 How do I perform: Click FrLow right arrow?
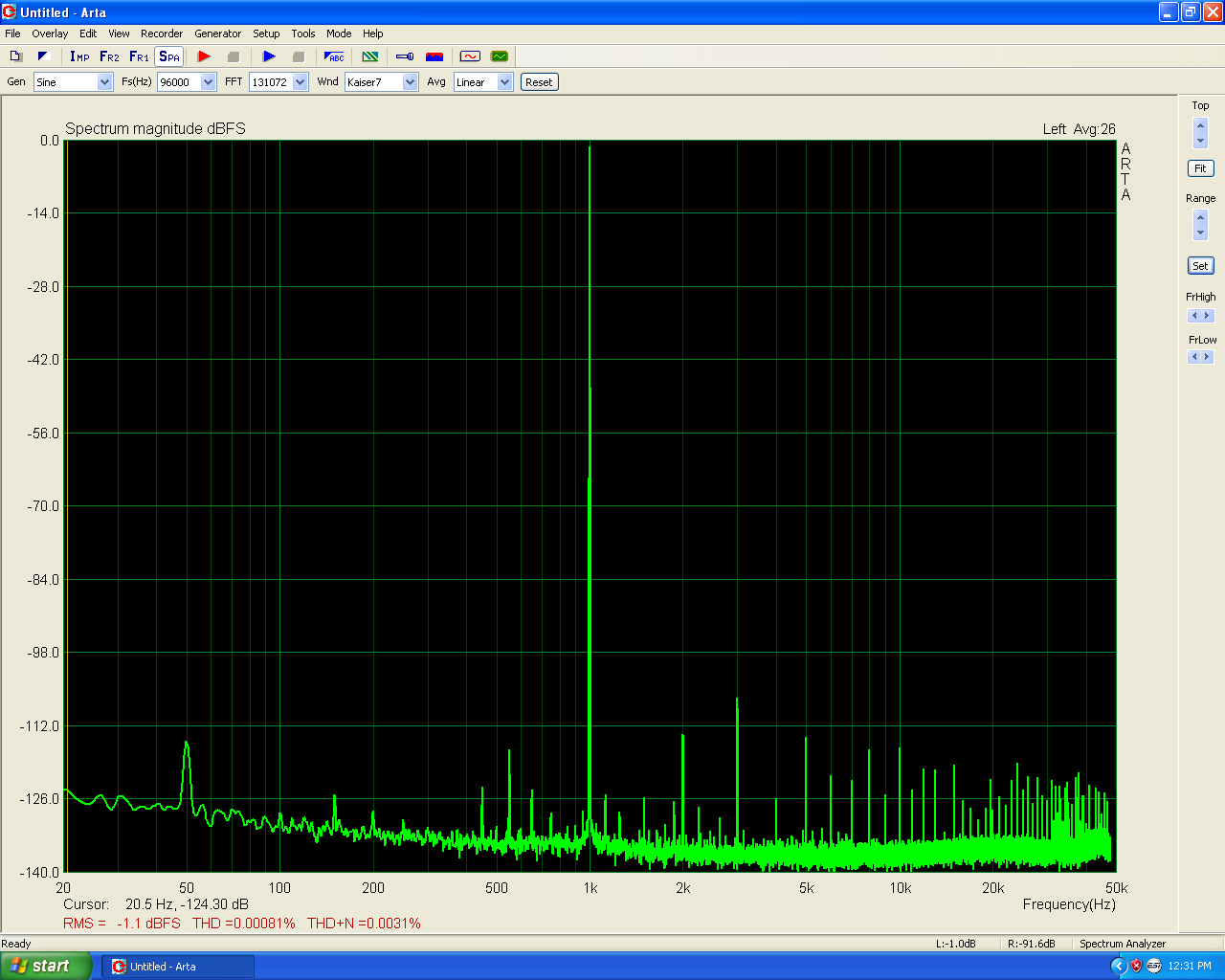[x=1208, y=357]
